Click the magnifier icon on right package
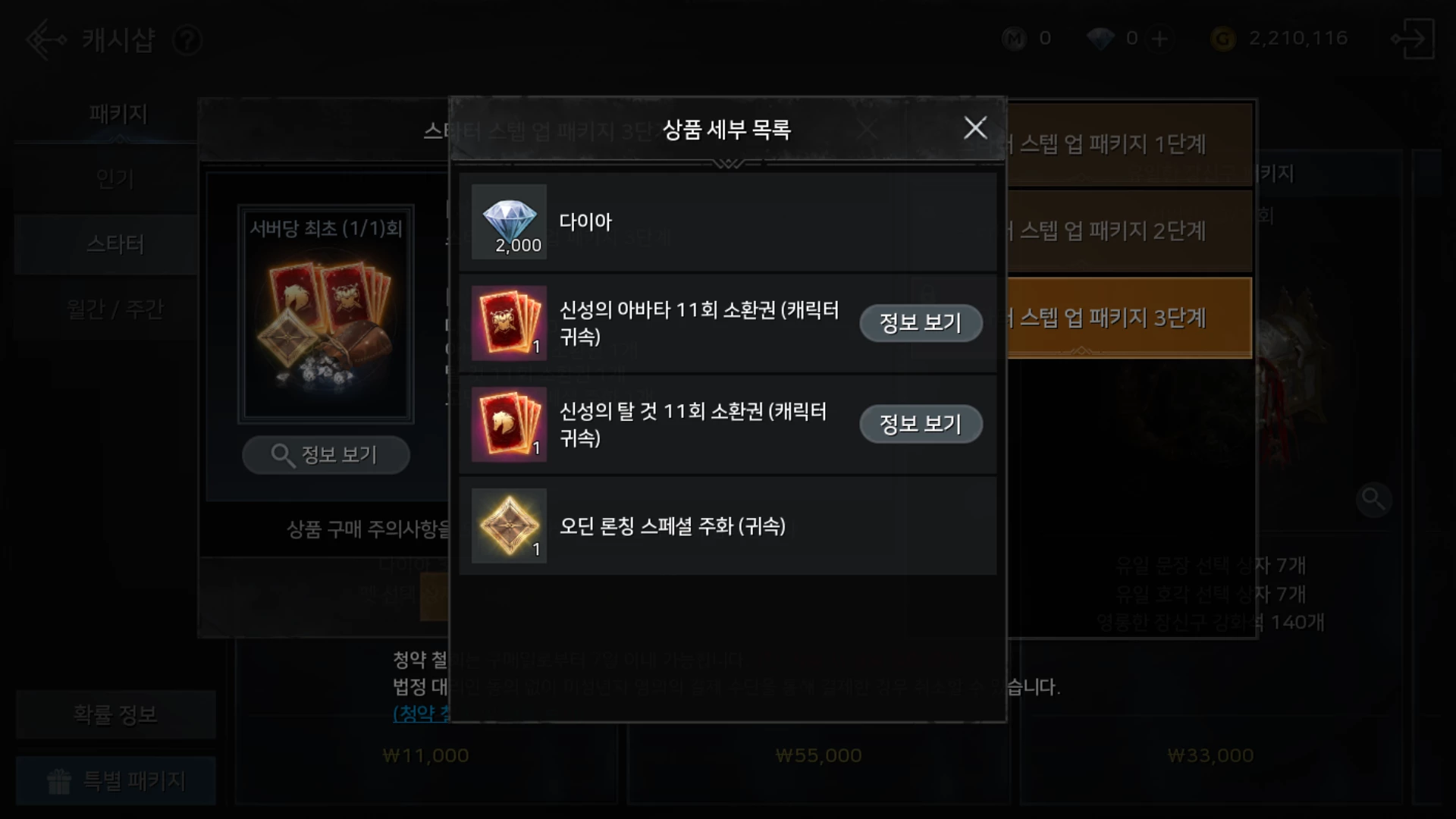Image resolution: width=1456 pixels, height=819 pixels. 1373,499
